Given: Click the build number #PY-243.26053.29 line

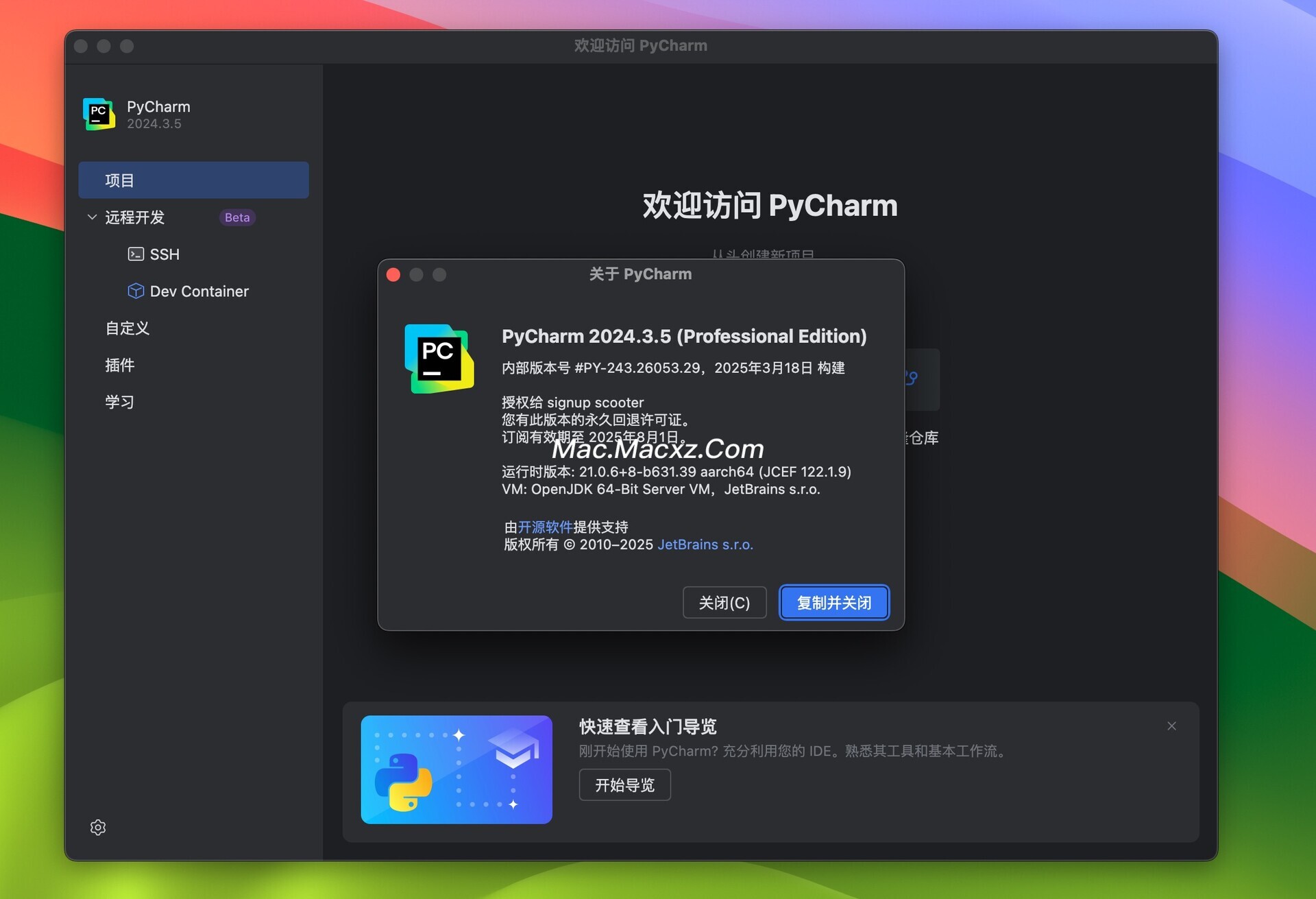Looking at the screenshot, I should (x=673, y=368).
